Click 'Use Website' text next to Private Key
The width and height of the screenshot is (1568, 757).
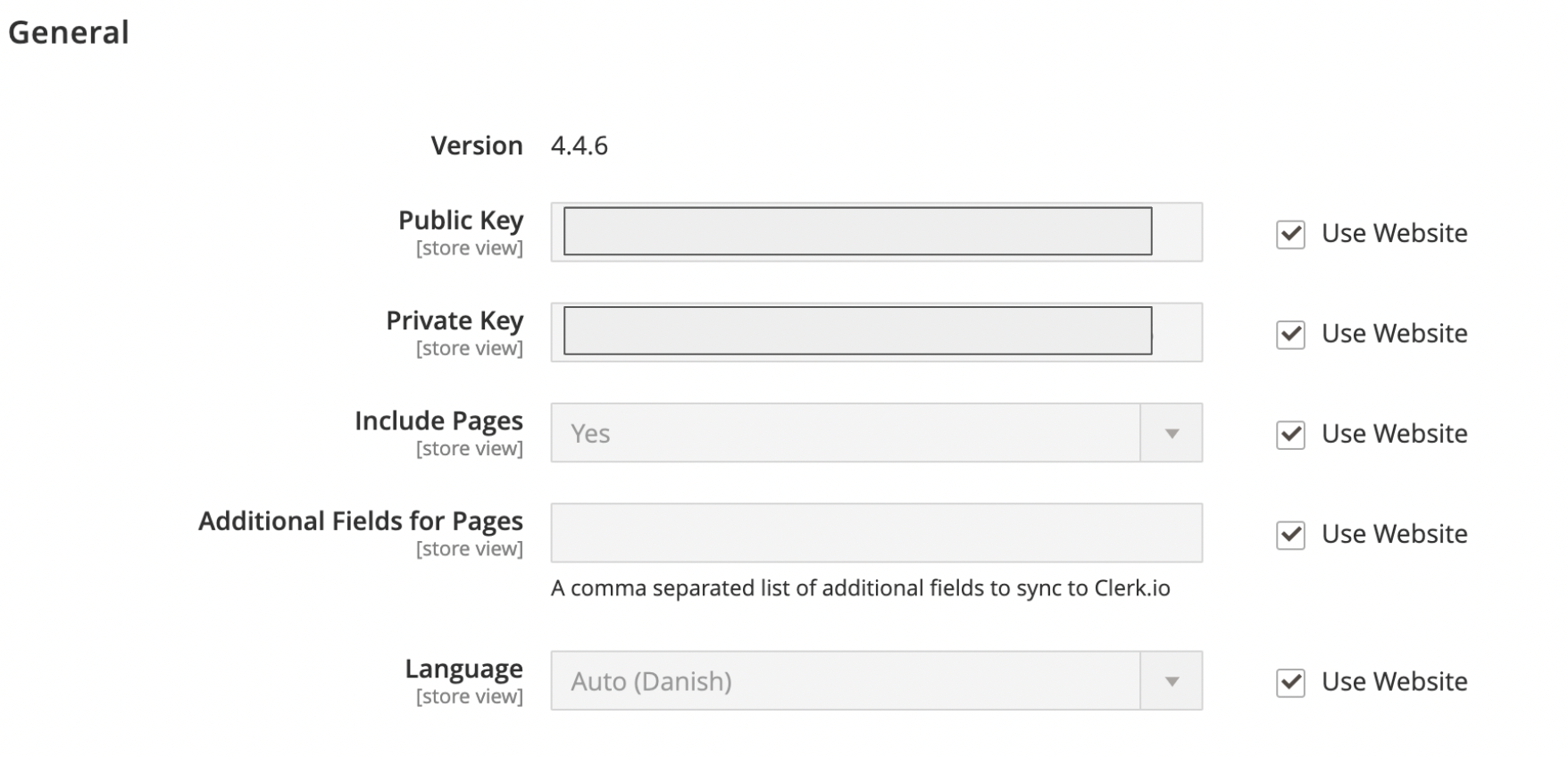click(1394, 334)
